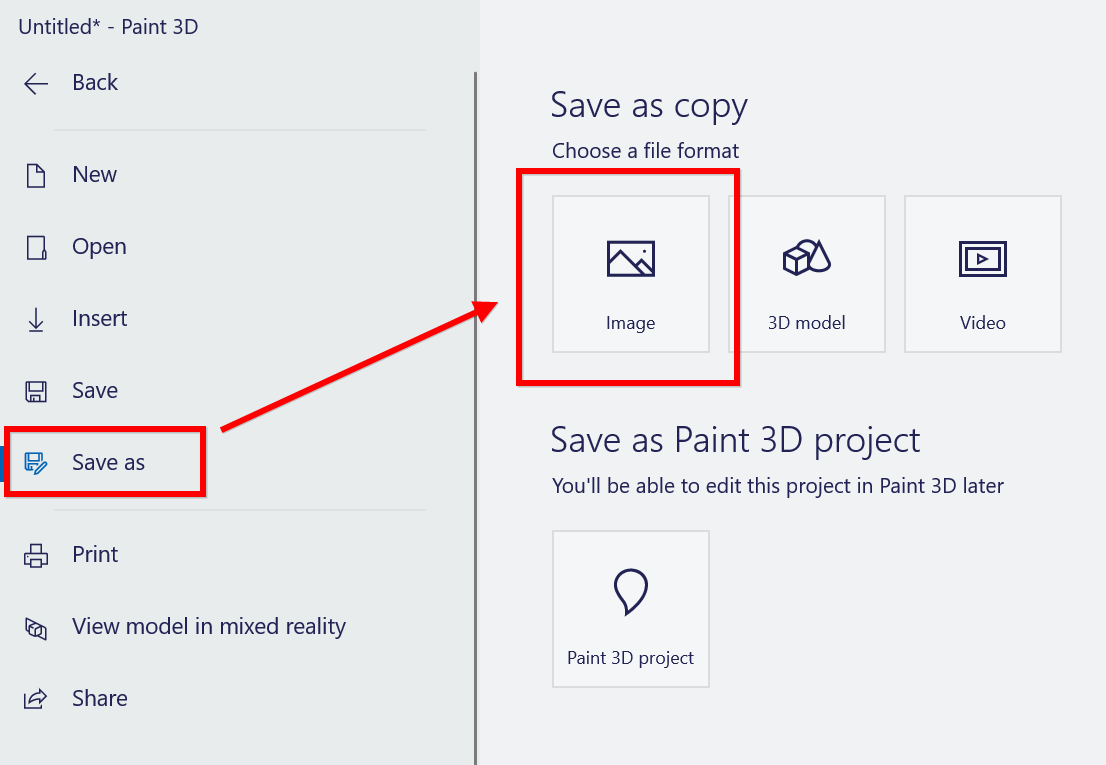Click the Open file icon
Image resolution: width=1106 pixels, height=765 pixels.
[x=36, y=248]
